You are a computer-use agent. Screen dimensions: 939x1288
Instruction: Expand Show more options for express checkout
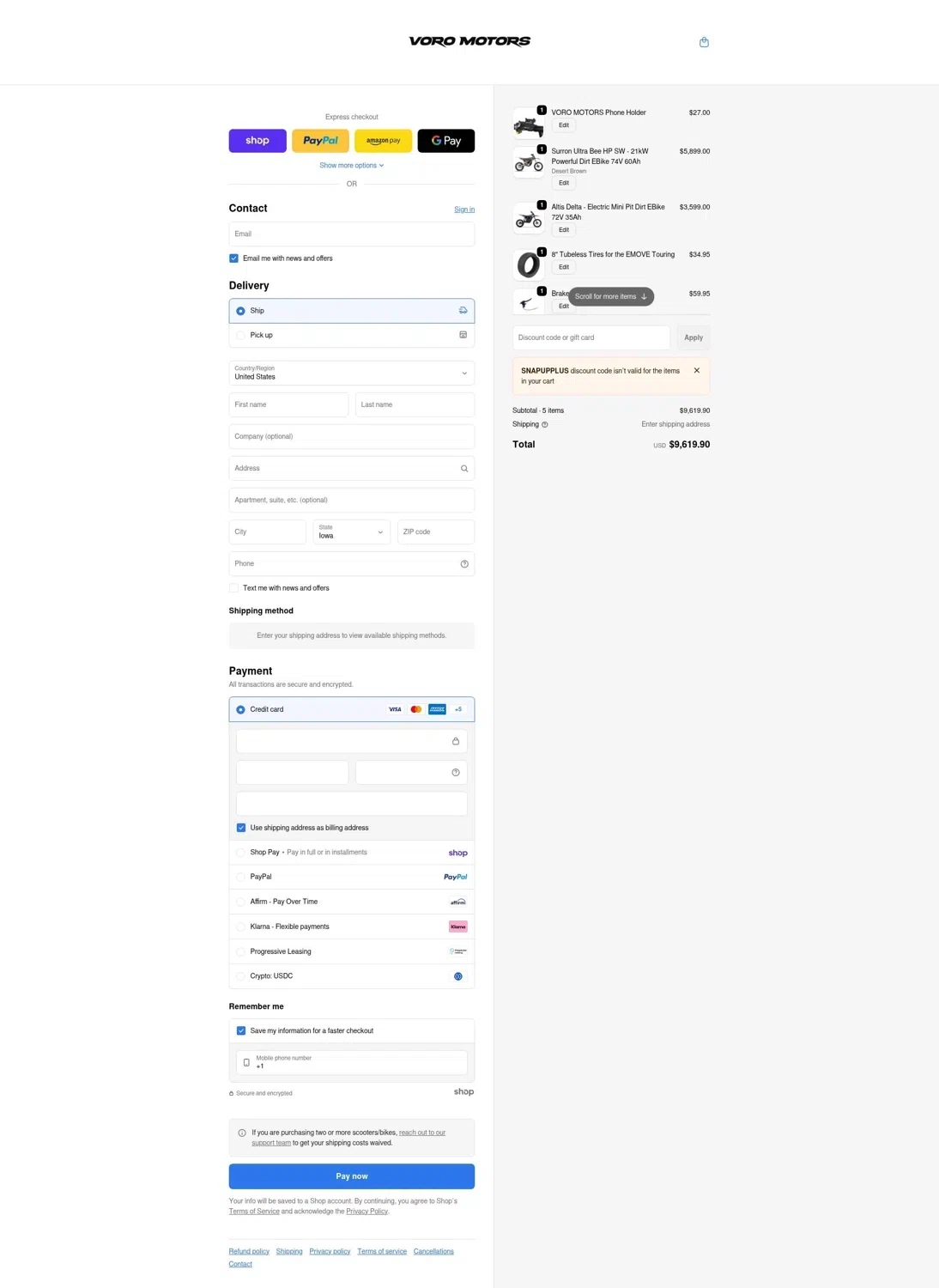(352, 166)
